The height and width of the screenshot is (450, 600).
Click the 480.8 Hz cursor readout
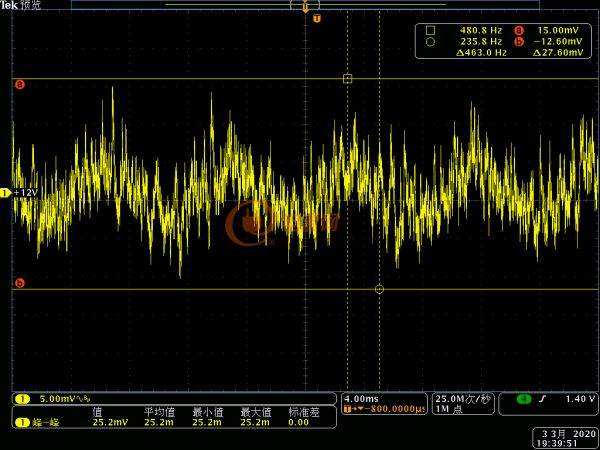coord(481,30)
